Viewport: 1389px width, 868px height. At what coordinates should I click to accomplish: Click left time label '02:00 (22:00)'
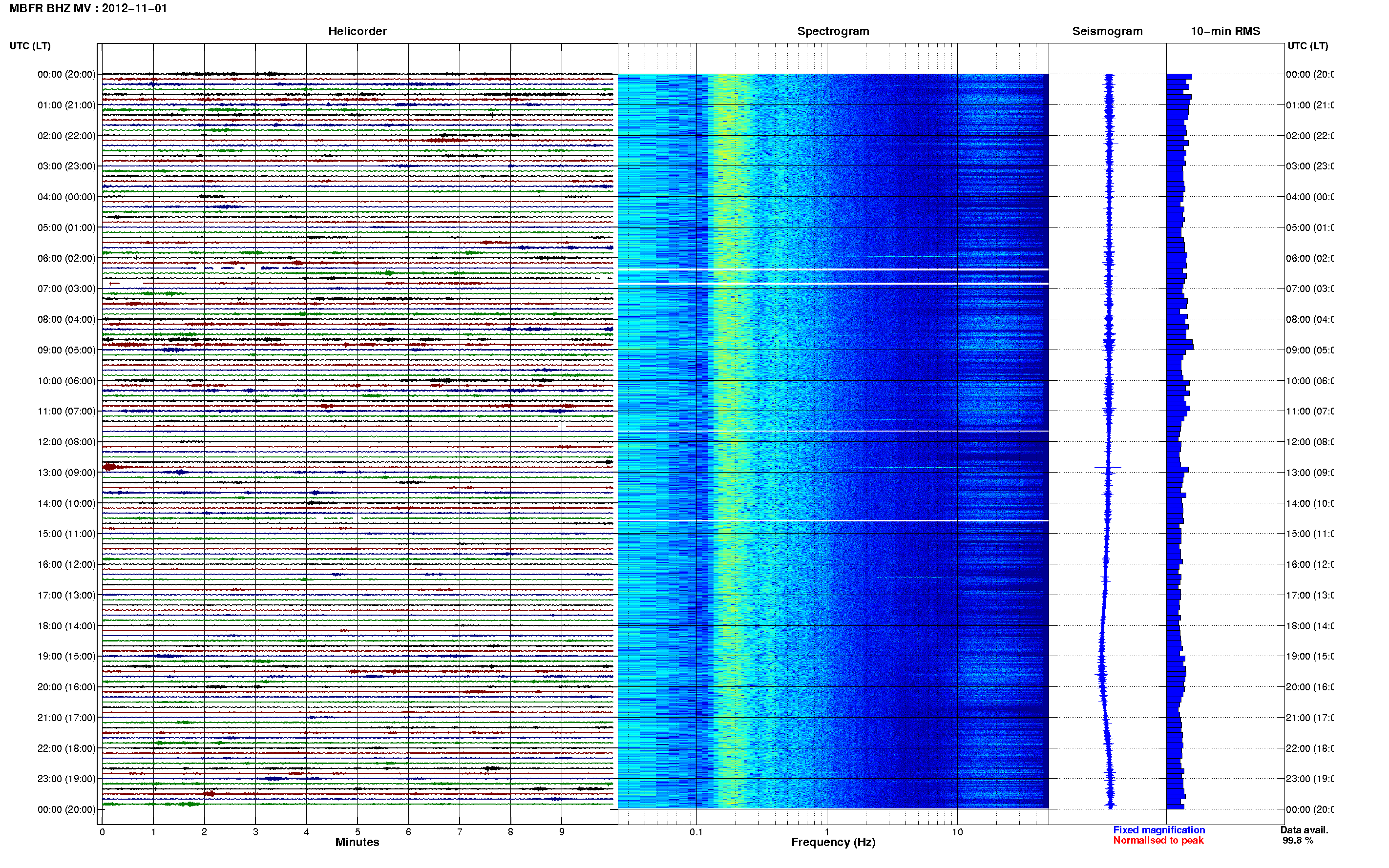pos(66,136)
